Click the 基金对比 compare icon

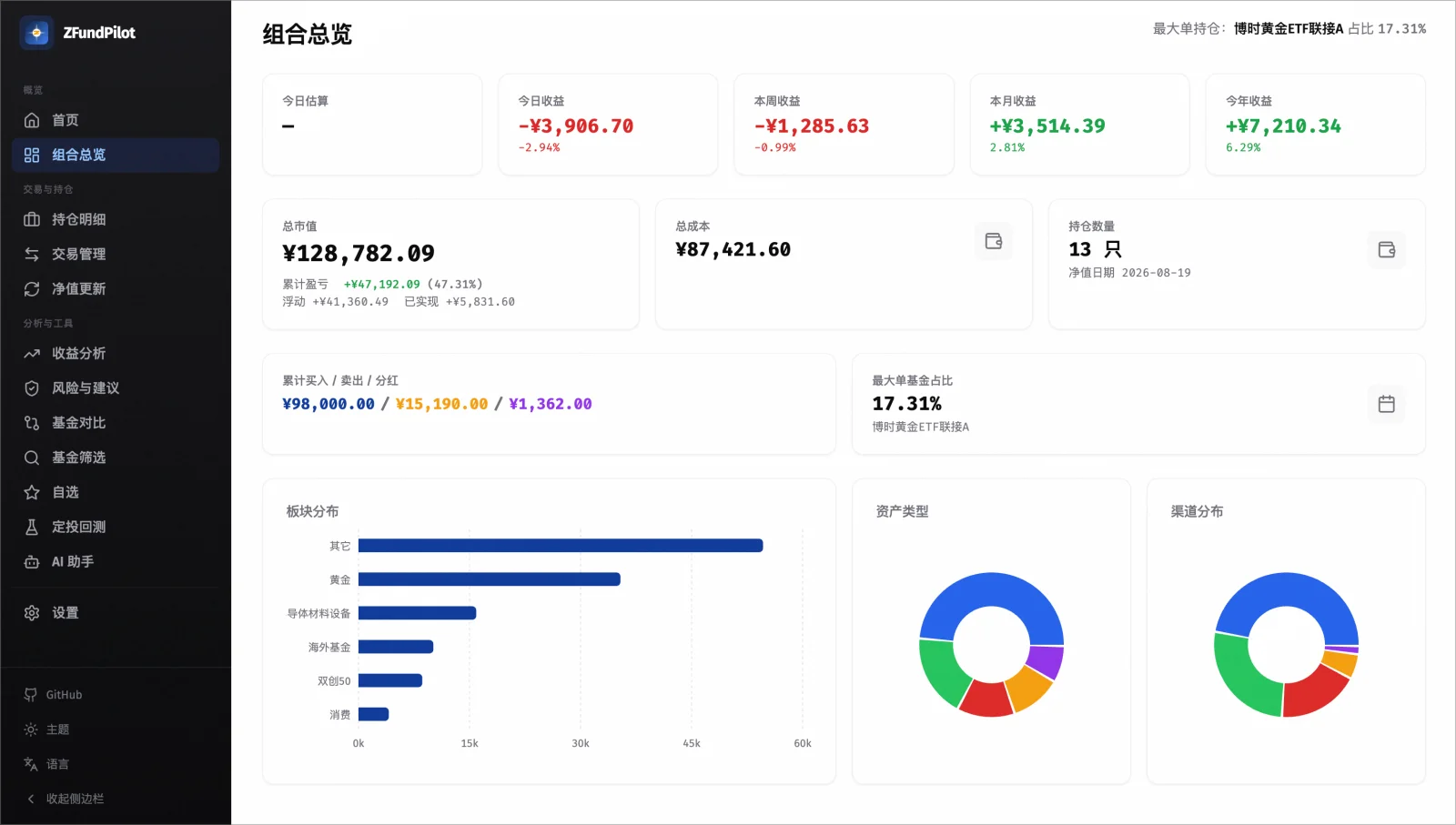32,422
